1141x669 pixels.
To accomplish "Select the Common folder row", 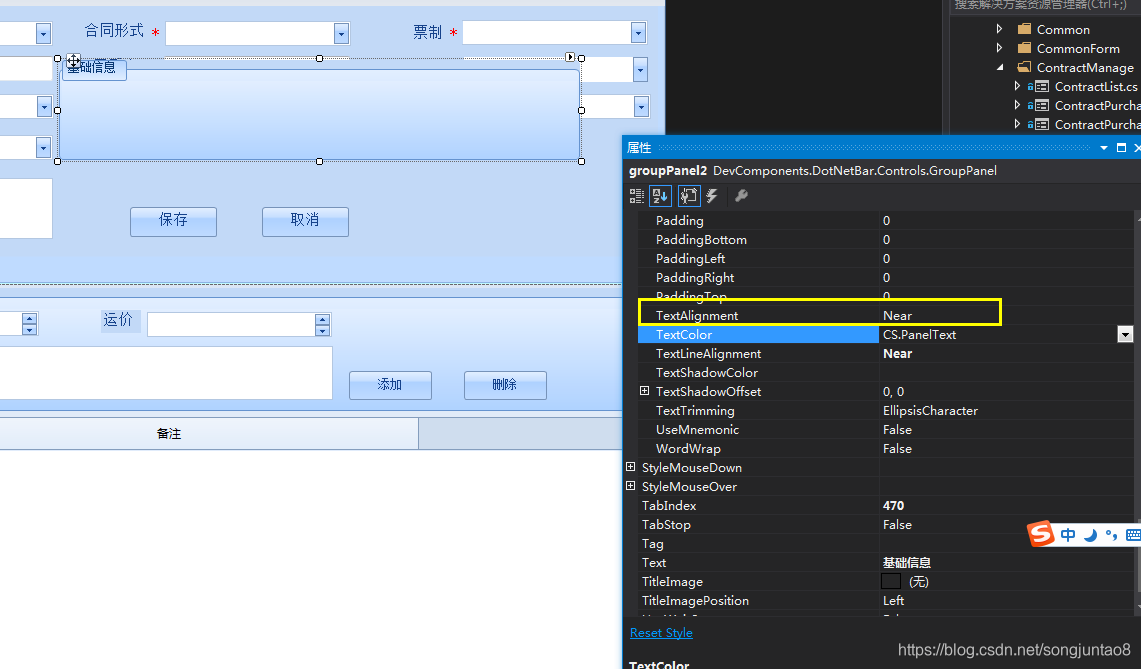I will coord(1063,29).
